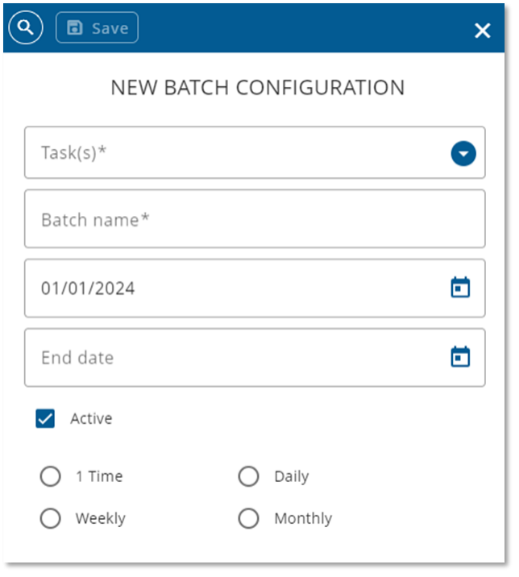This screenshot has width=519, height=577.
Task: Select the 1 Time radio button
Action: (x=50, y=477)
